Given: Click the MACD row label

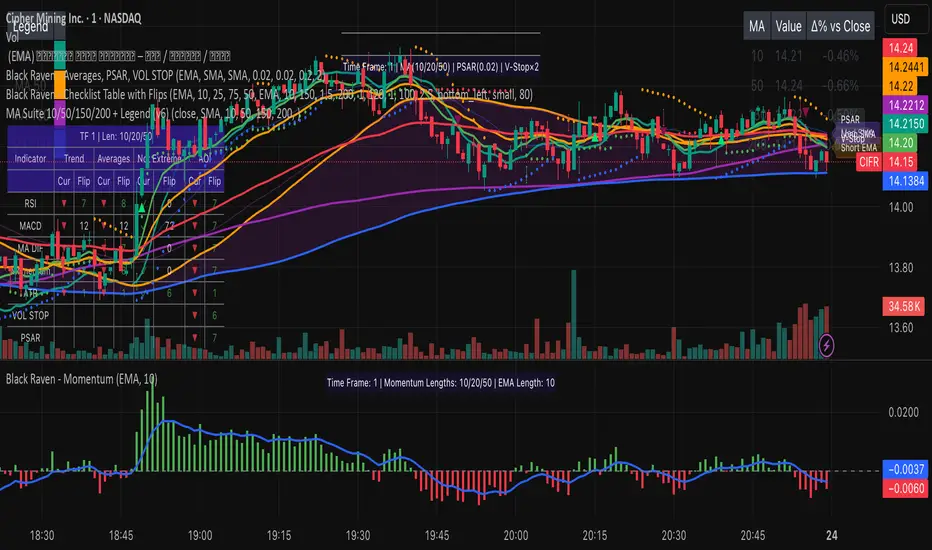Looking at the screenshot, I should [30, 226].
